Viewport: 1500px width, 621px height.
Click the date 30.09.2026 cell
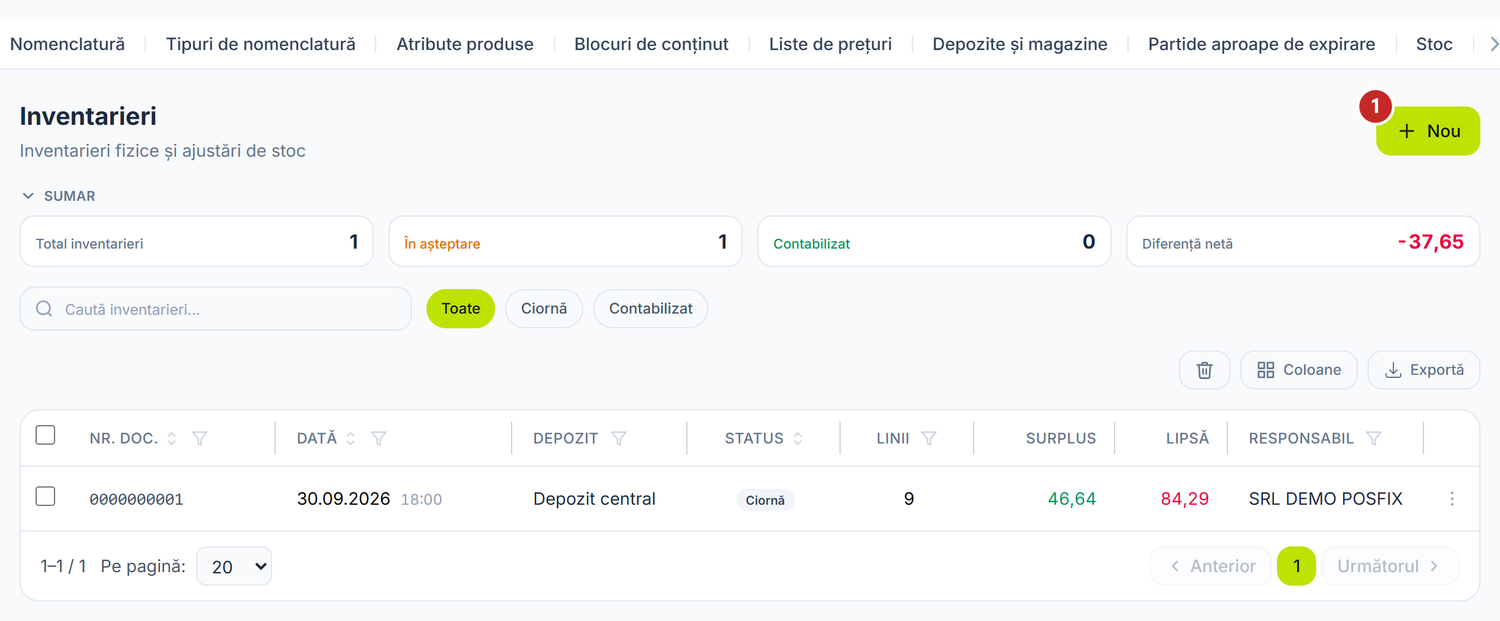[x=341, y=499]
